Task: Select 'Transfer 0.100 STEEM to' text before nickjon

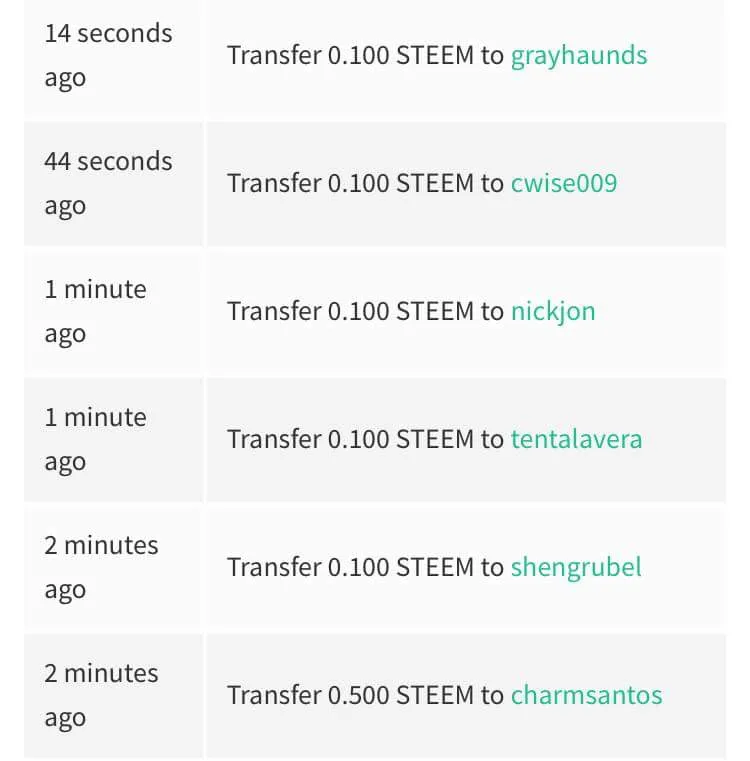Action: (x=366, y=311)
